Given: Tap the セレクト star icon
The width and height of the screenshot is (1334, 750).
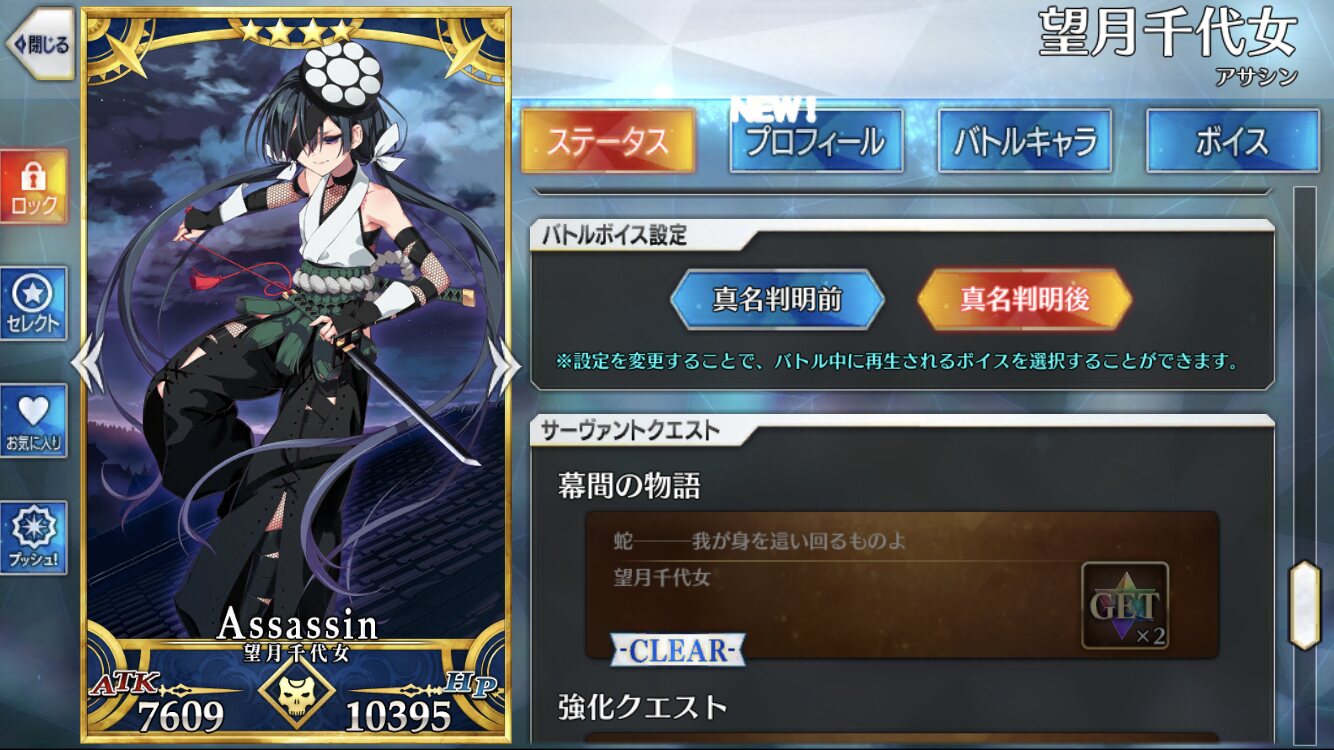Looking at the screenshot, I should pos(34,304).
